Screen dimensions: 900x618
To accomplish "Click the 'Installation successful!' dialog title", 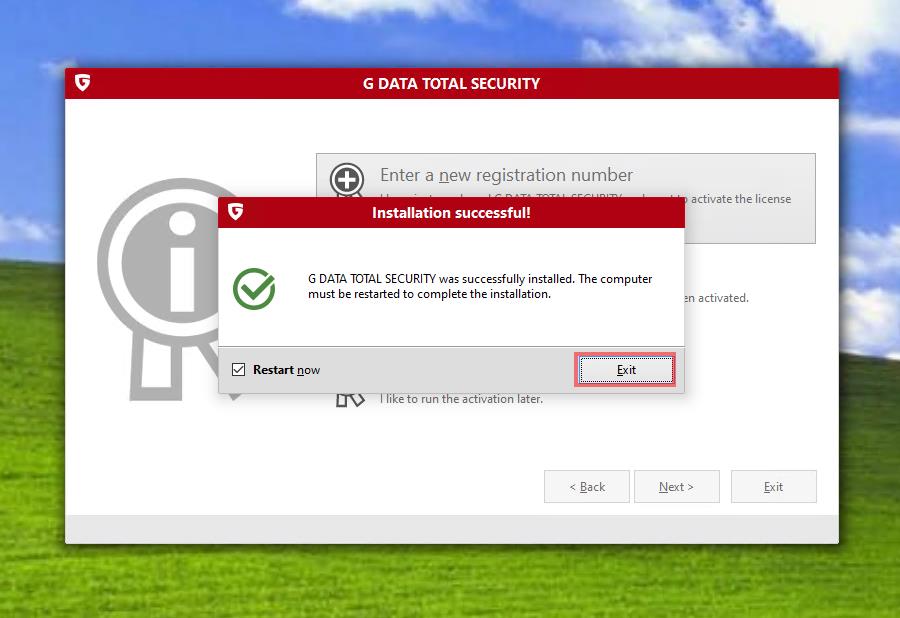I will pyautogui.click(x=451, y=213).
